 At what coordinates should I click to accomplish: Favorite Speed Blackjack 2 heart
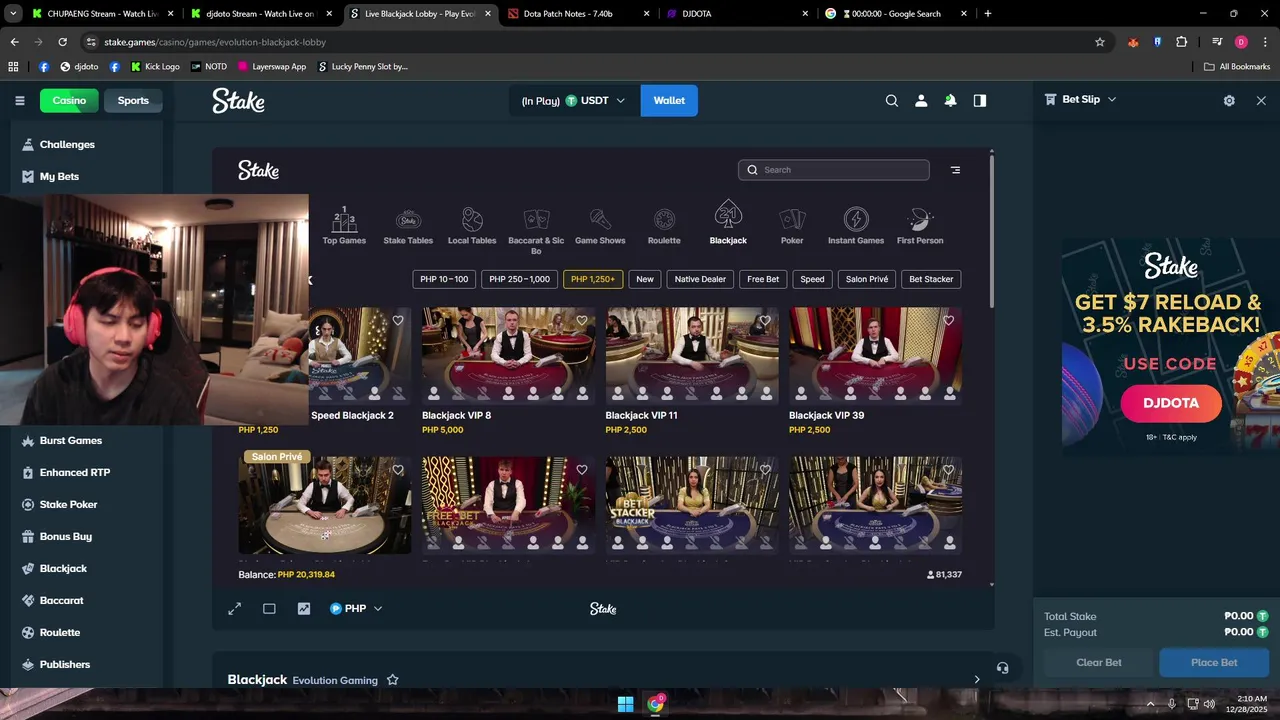(398, 321)
